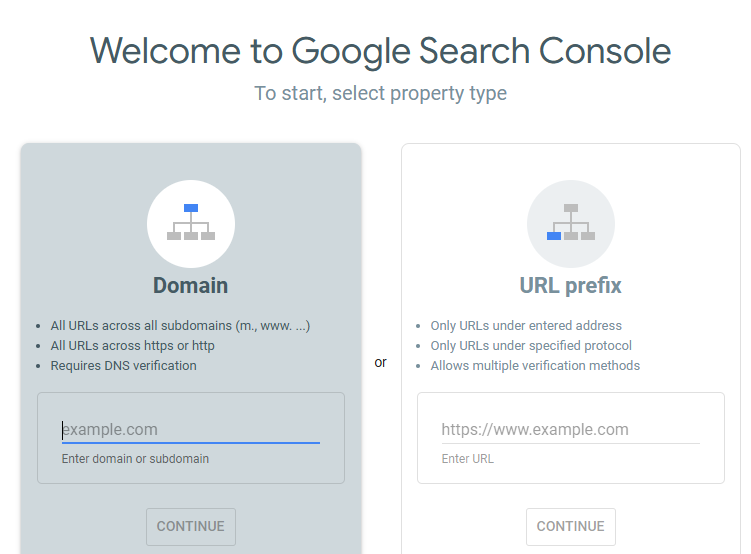The height and width of the screenshot is (554, 751).
Task: Click the blue underline of the domain field
Action: 190,442
